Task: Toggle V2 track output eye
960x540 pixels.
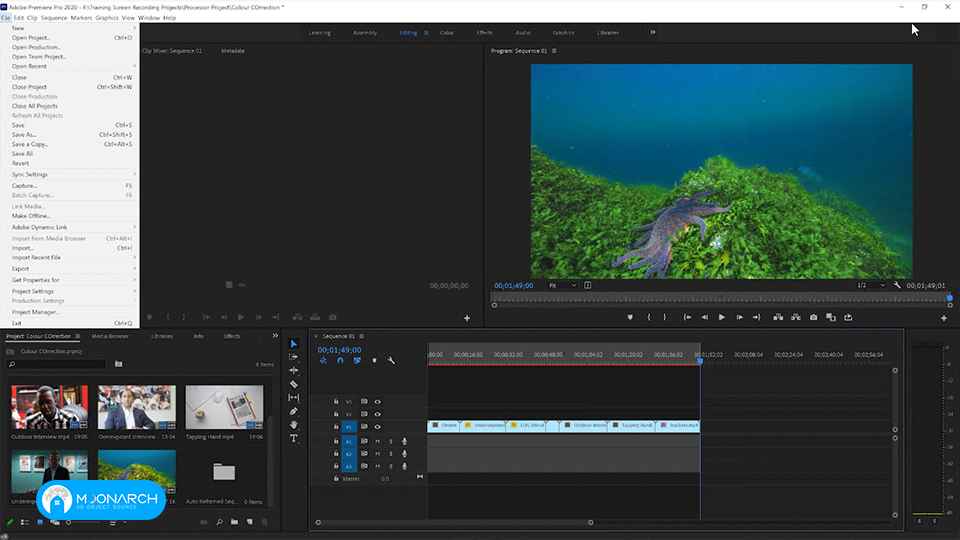Action: coord(378,414)
